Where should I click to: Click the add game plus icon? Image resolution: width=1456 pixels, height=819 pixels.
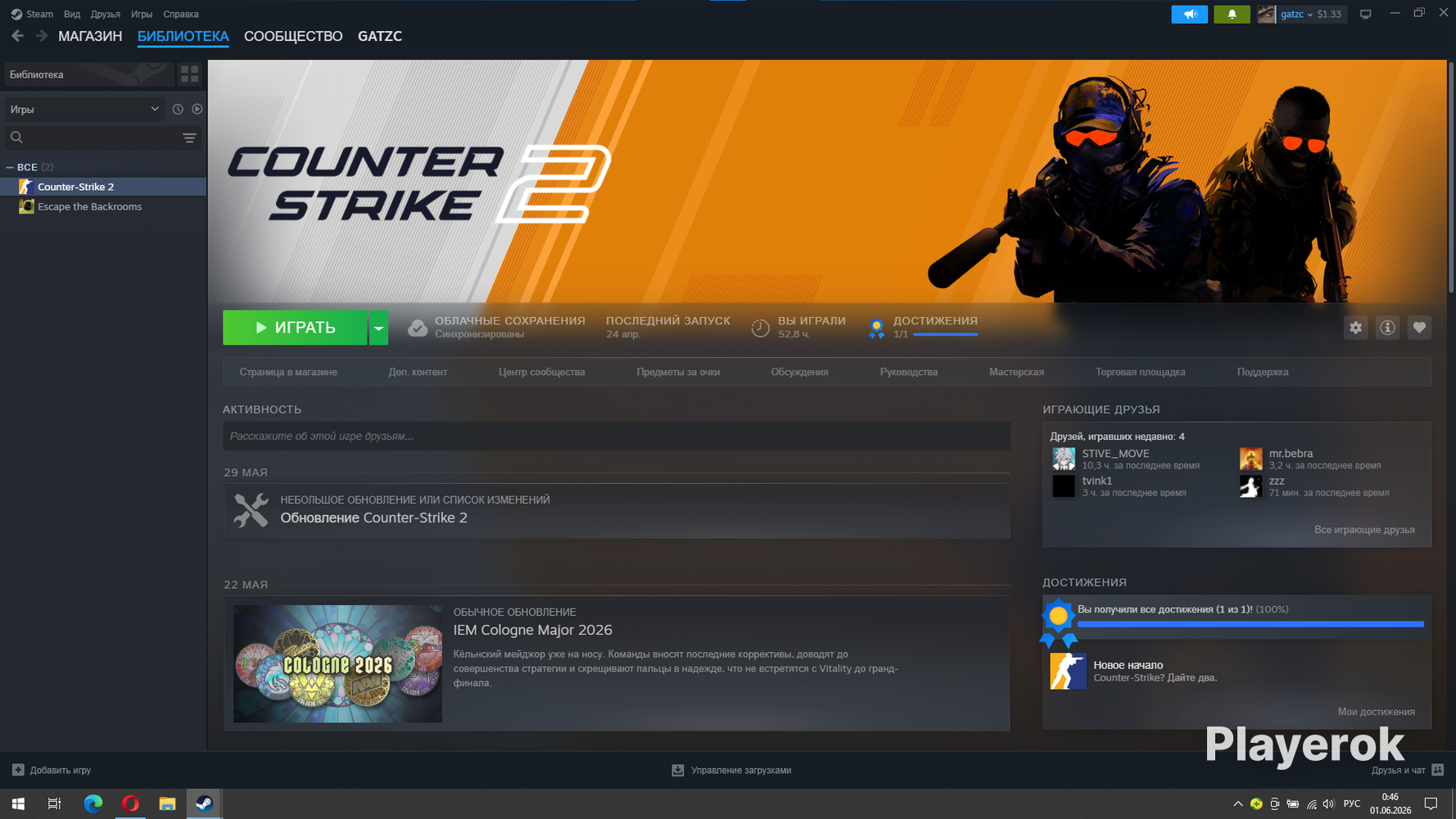[x=18, y=770]
